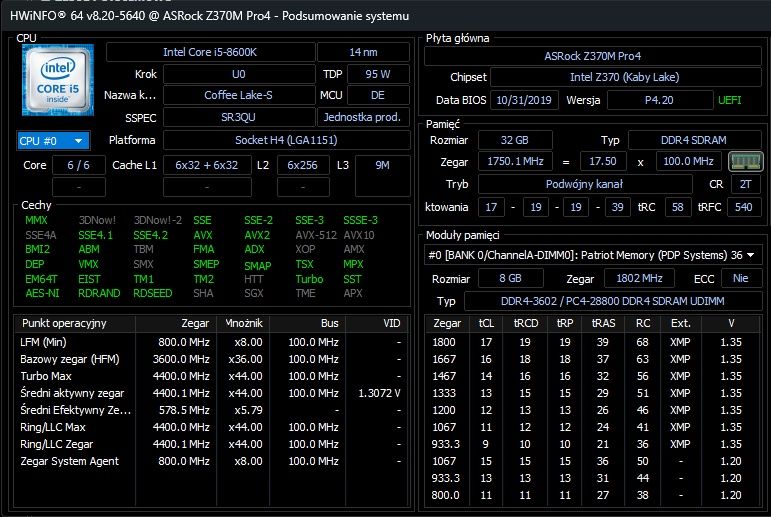Screen dimensions: 771x517
Task: Click the BIOS version P4.20 field
Action: coord(659,100)
